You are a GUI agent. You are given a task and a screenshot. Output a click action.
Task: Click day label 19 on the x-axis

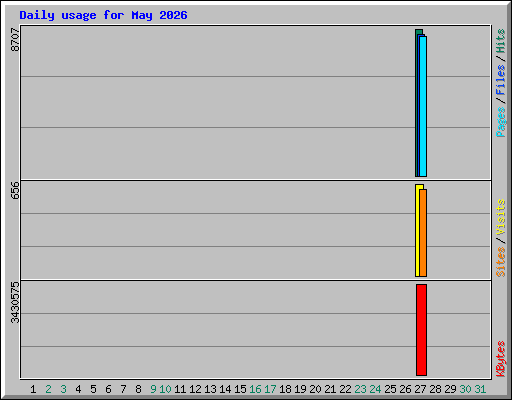point(300,389)
